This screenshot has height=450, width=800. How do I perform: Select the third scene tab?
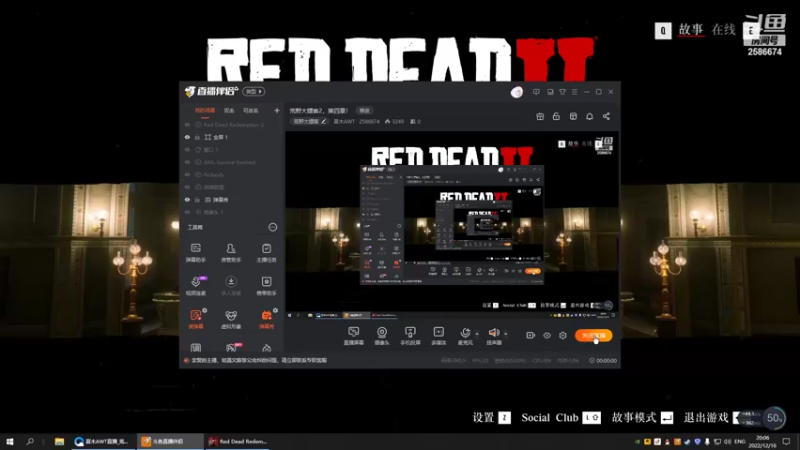[x=251, y=110]
